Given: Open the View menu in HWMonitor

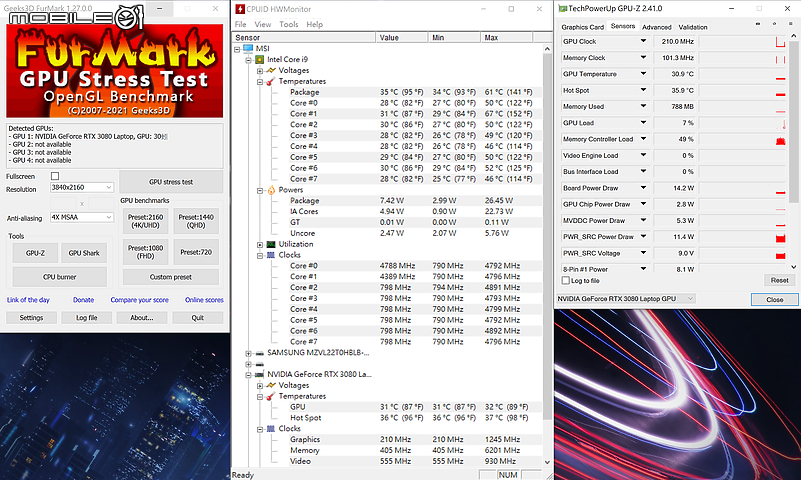Looking at the screenshot, I should pyautogui.click(x=263, y=25).
